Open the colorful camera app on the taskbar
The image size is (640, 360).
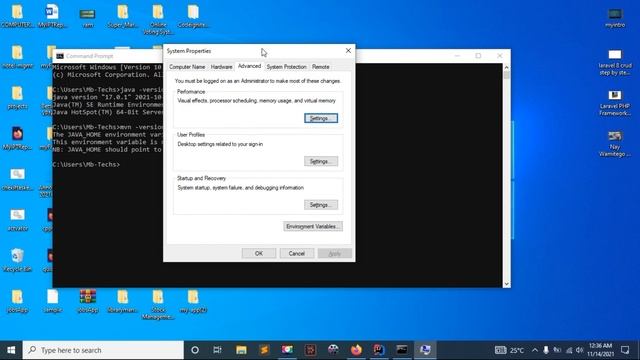point(287,350)
